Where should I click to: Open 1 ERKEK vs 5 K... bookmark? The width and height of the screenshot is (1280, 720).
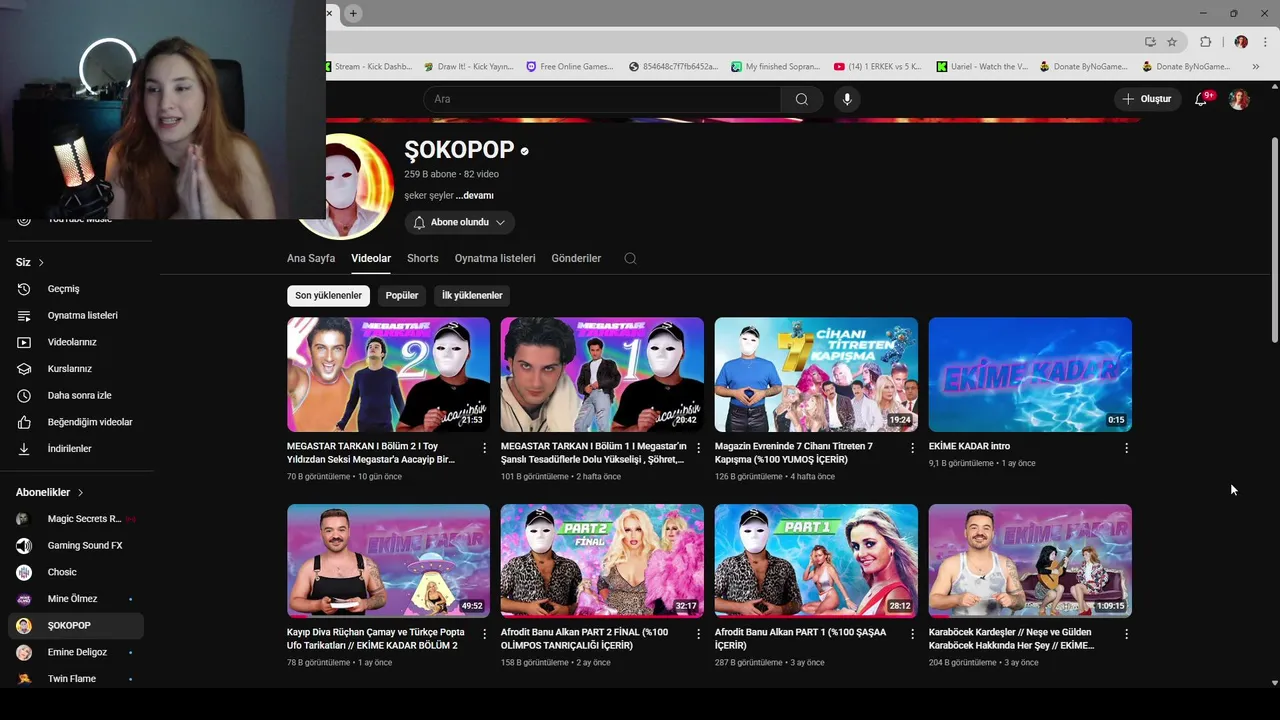coord(878,67)
